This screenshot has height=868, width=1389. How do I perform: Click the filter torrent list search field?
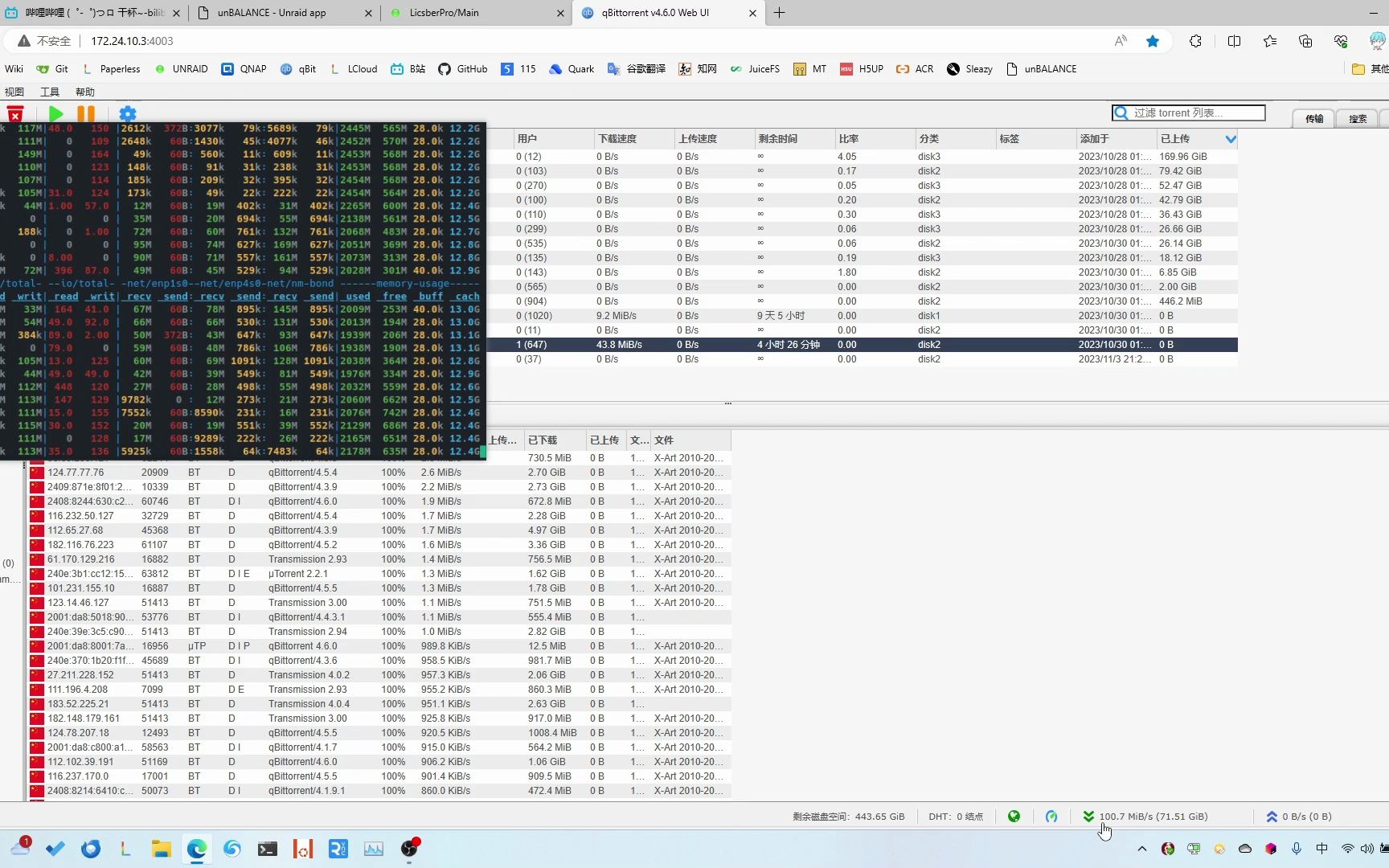click(x=1189, y=113)
